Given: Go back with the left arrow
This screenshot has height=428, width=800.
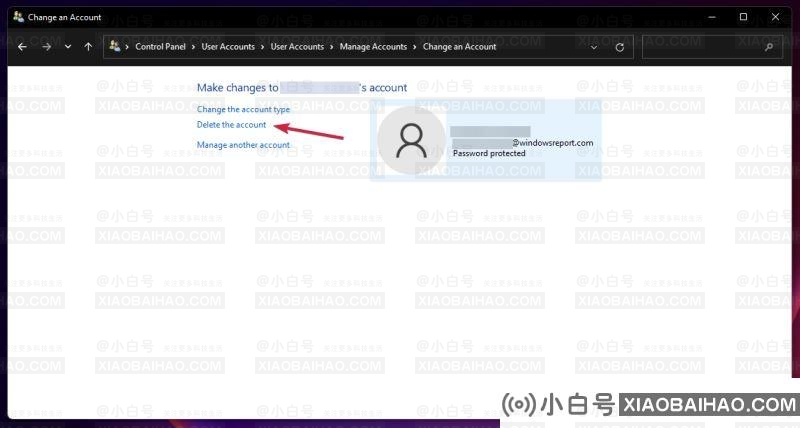Looking at the screenshot, I should tap(22, 47).
